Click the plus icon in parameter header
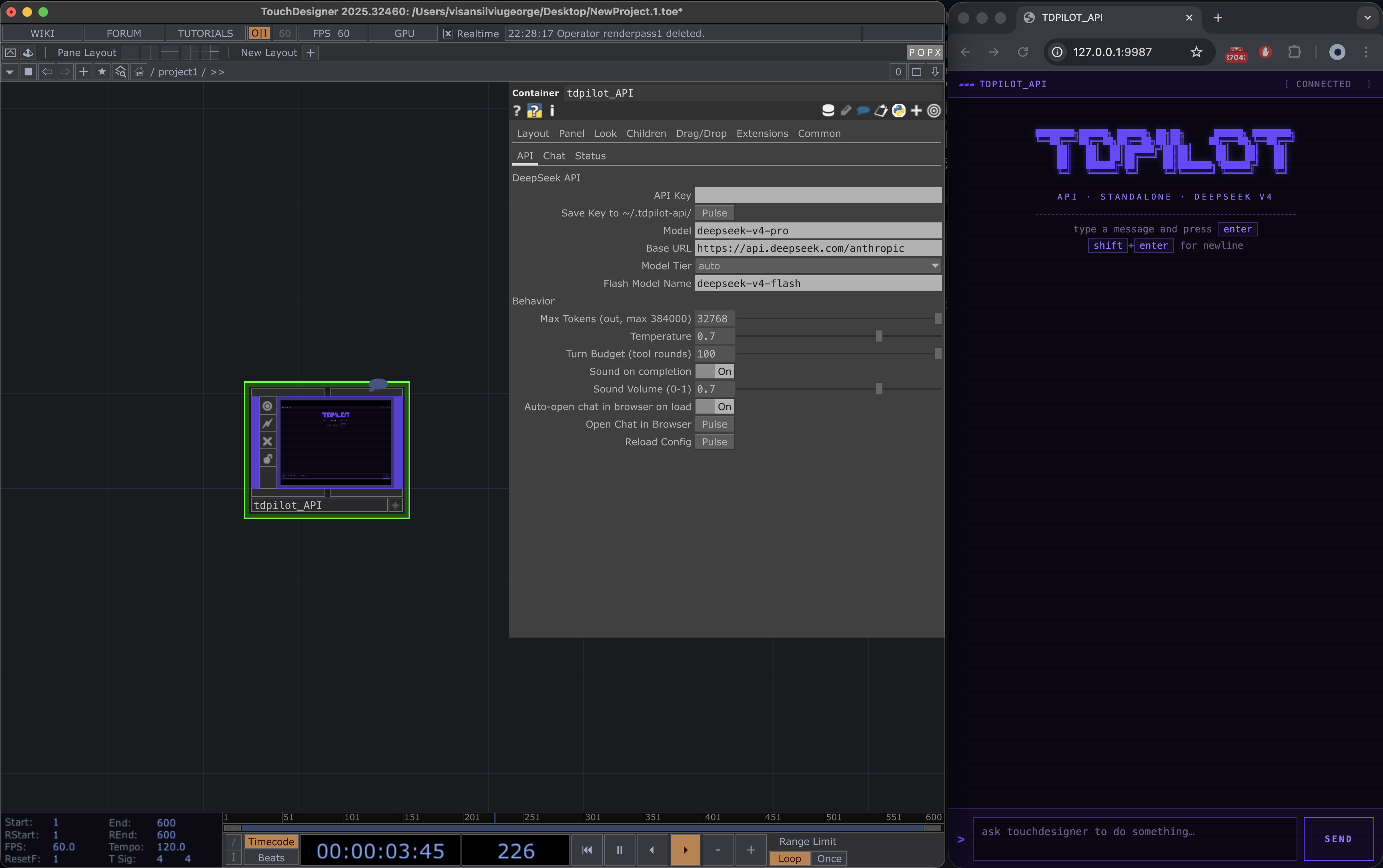The image size is (1383, 868). coord(917,111)
